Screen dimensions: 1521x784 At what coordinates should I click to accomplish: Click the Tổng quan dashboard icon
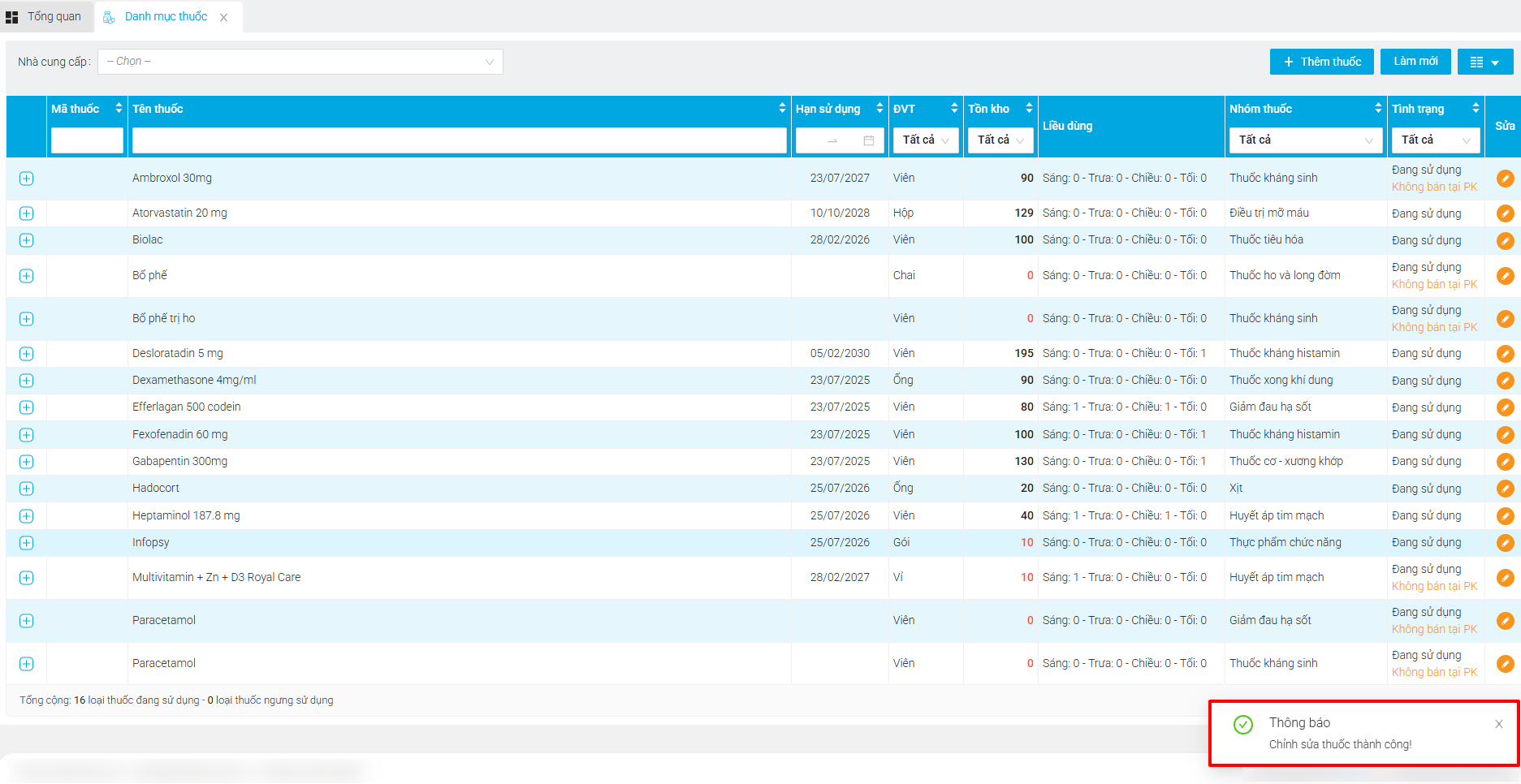coord(11,17)
